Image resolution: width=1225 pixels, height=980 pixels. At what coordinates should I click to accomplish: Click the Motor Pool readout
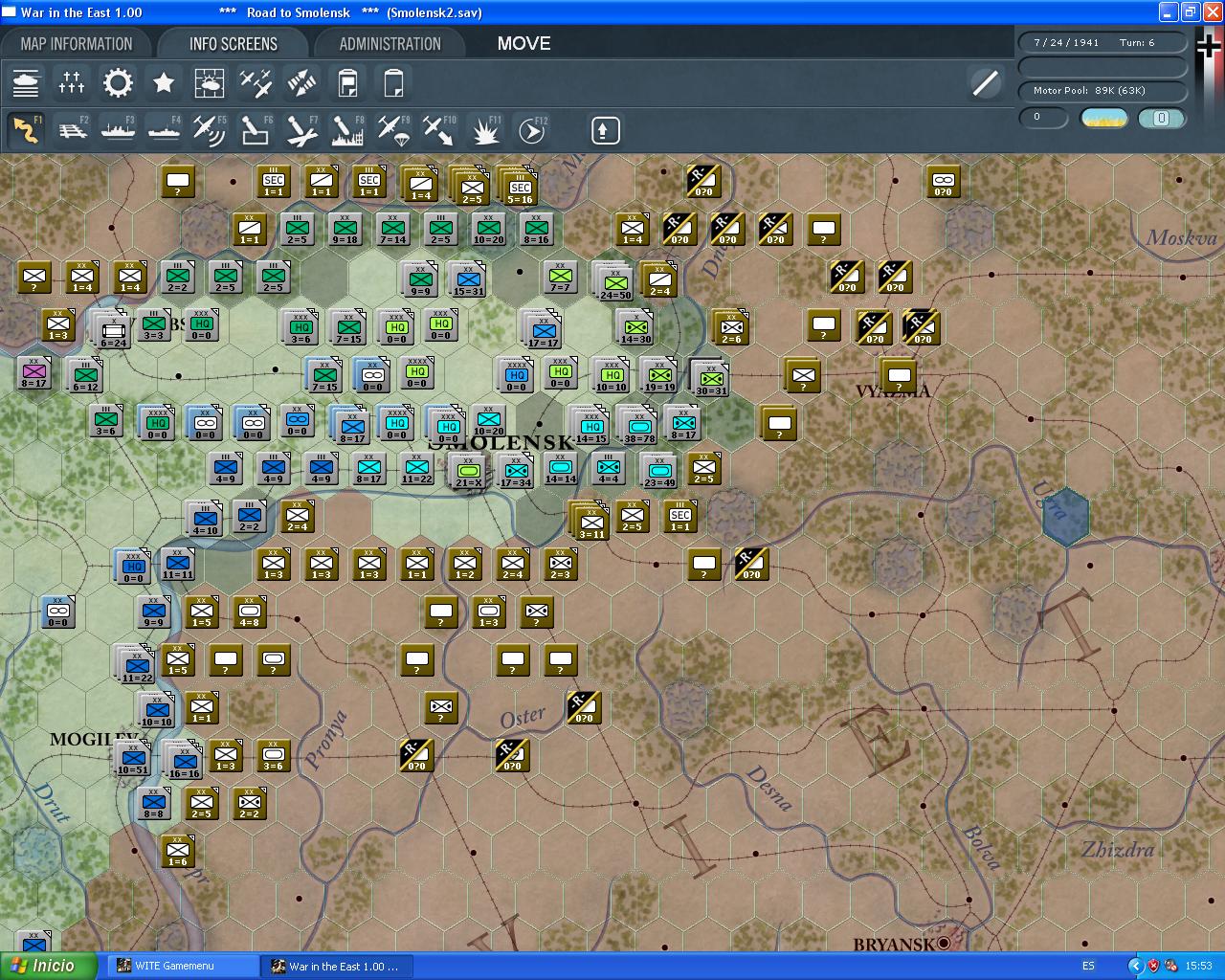pos(1102,91)
